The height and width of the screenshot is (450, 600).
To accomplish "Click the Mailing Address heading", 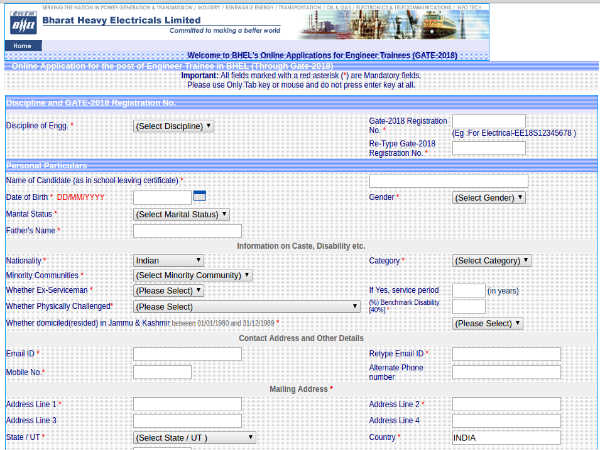I will pyautogui.click(x=299, y=389).
